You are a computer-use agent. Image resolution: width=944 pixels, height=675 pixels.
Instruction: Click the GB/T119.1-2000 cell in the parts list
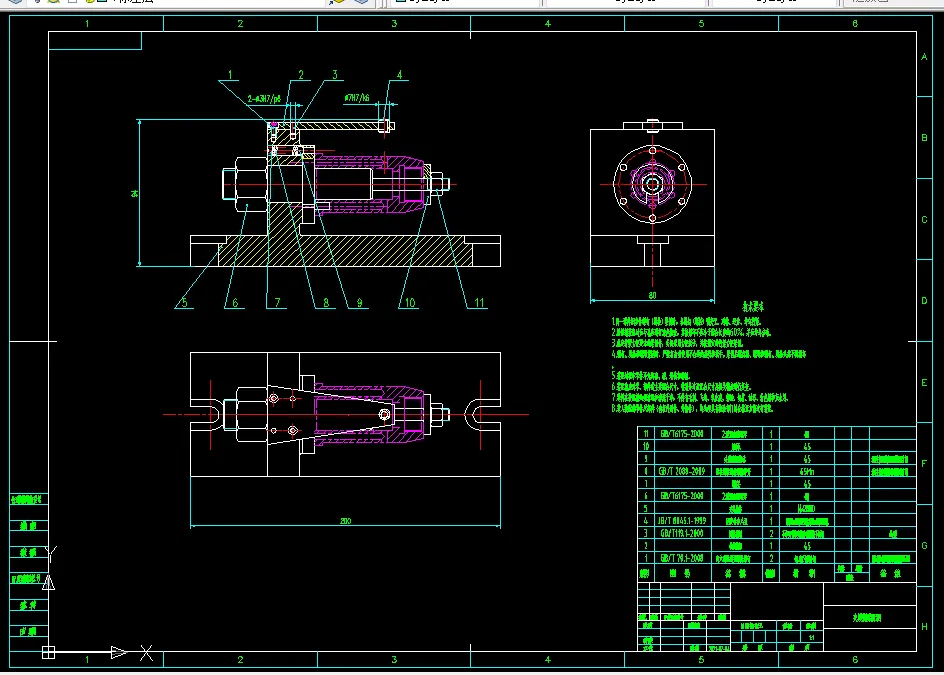pos(682,533)
